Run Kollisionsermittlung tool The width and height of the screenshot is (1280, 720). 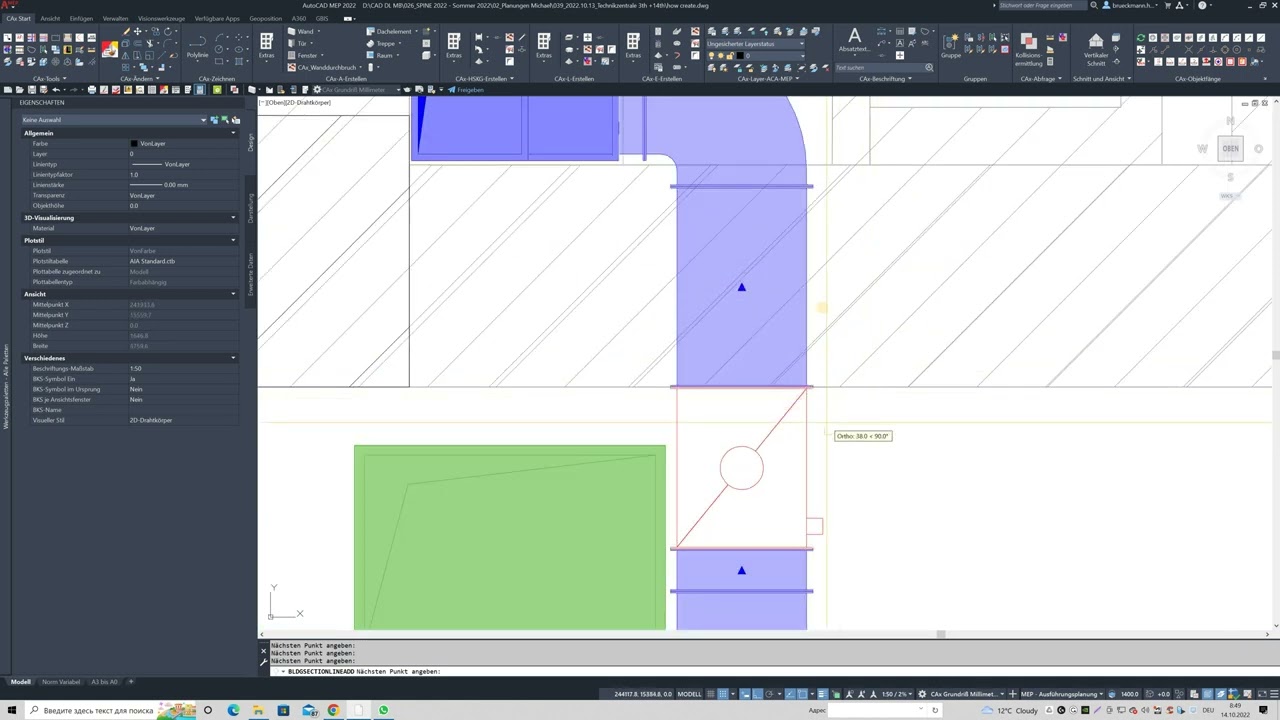1028,48
